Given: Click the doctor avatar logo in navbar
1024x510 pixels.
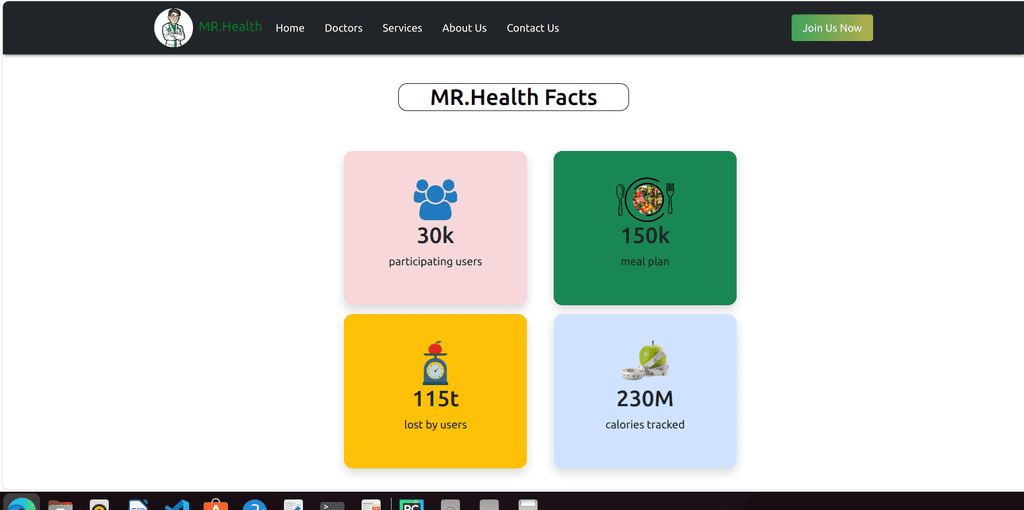Looking at the screenshot, I should pyautogui.click(x=173, y=28).
